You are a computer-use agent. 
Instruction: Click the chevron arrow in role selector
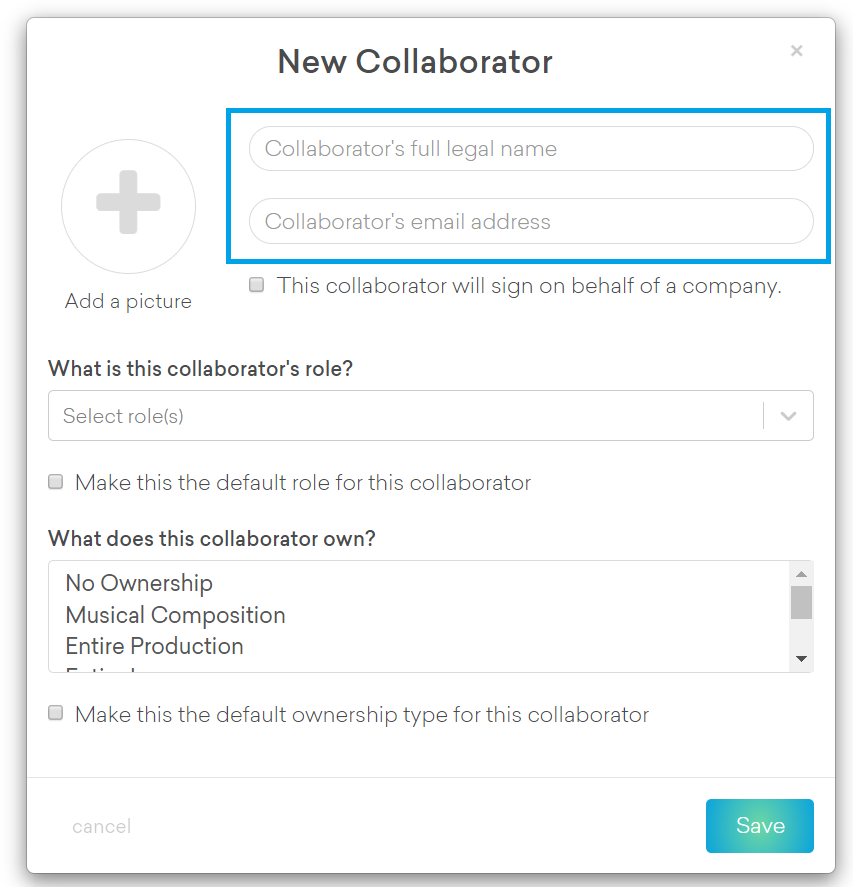click(x=788, y=416)
